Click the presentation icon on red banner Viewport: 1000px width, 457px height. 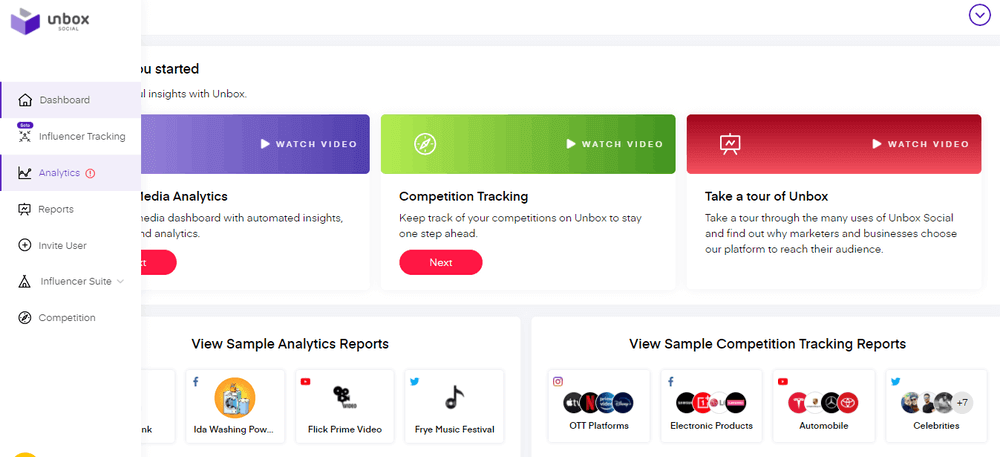click(730, 144)
